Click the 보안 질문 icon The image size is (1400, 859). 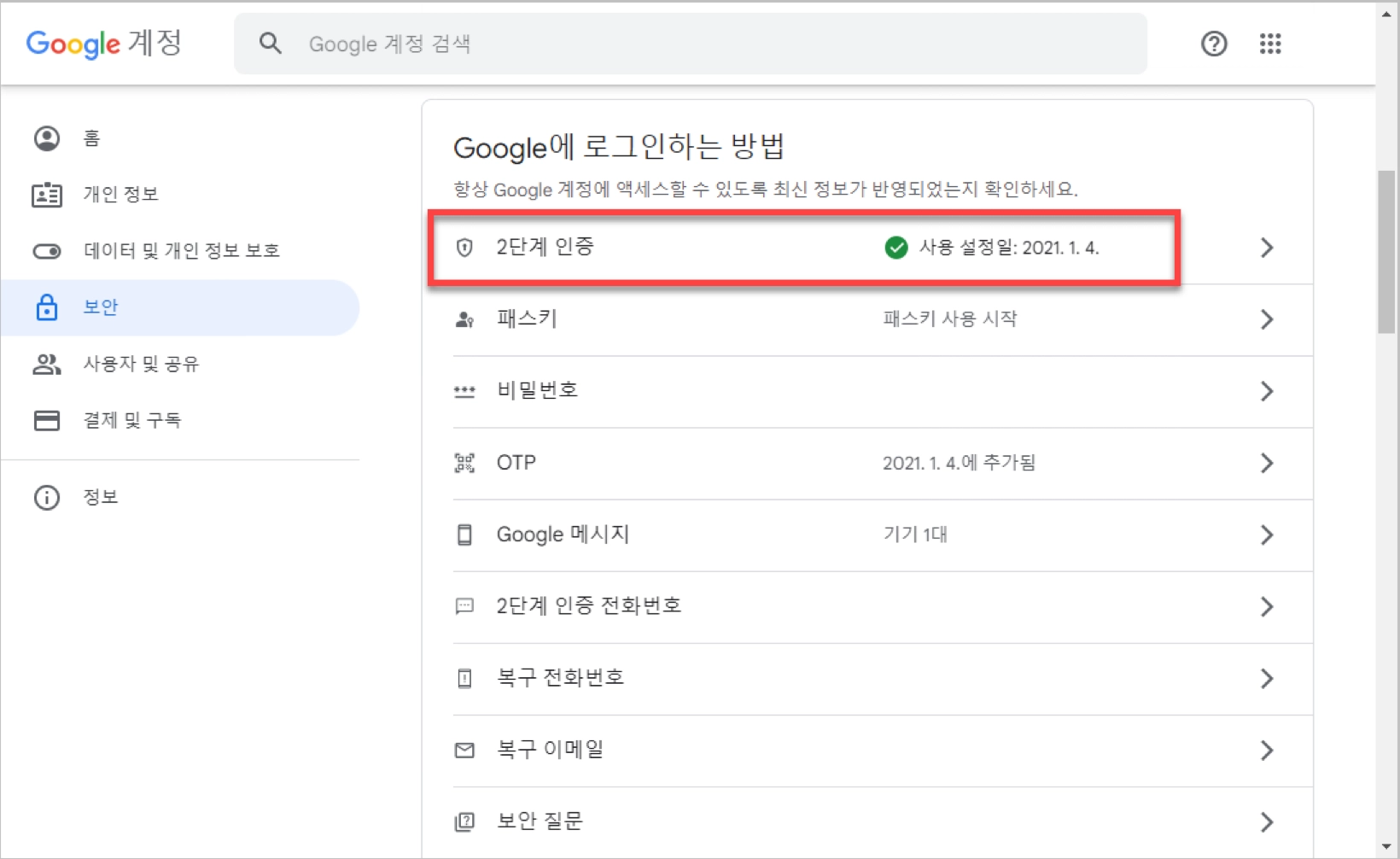coord(464,821)
